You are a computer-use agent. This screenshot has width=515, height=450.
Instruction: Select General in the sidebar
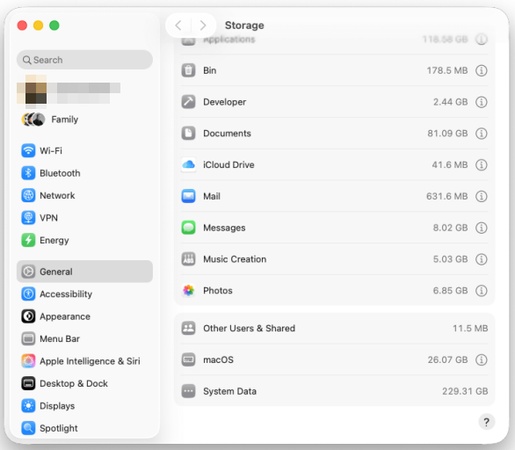tap(85, 271)
